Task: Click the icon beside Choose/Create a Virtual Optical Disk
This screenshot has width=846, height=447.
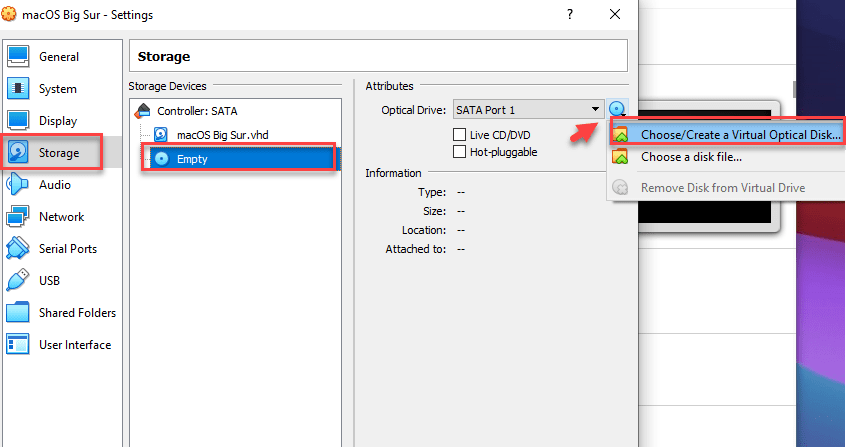Action: pyautogui.click(x=620, y=134)
